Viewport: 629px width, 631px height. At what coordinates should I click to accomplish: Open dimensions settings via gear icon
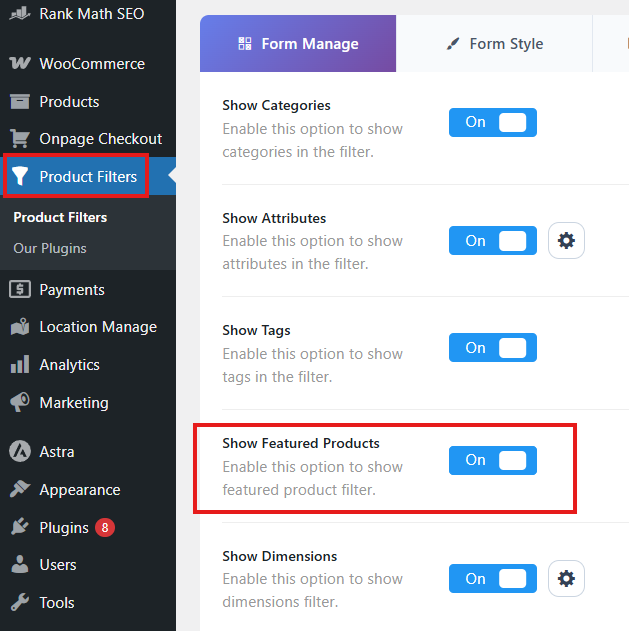(566, 578)
